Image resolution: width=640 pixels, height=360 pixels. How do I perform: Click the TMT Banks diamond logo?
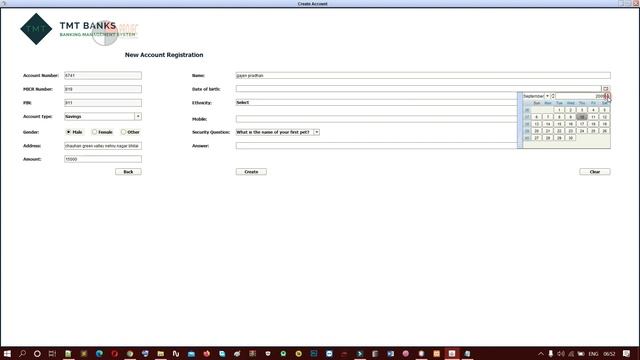(36, 29)
